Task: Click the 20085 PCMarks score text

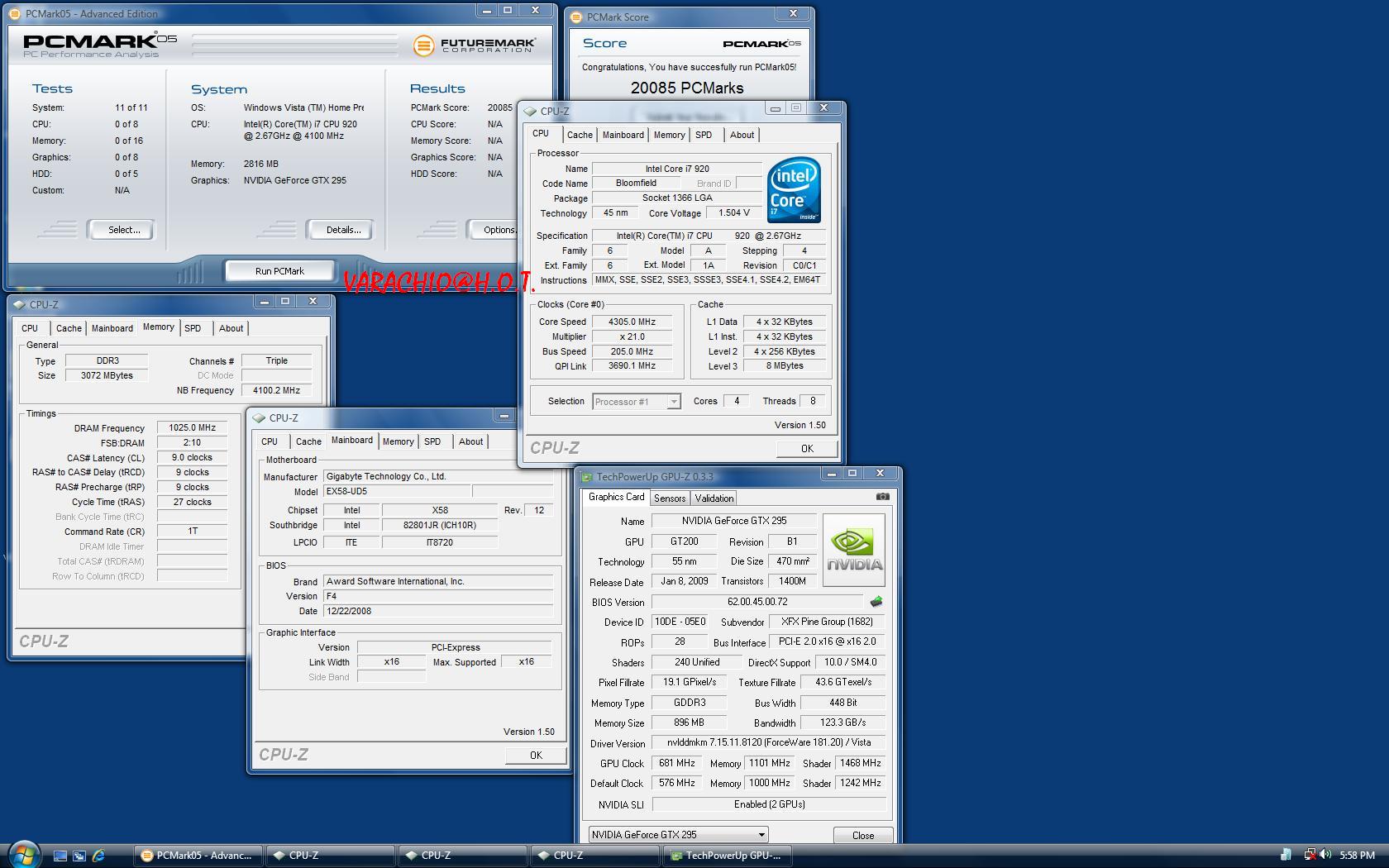Action: click(x=687, y=88)
